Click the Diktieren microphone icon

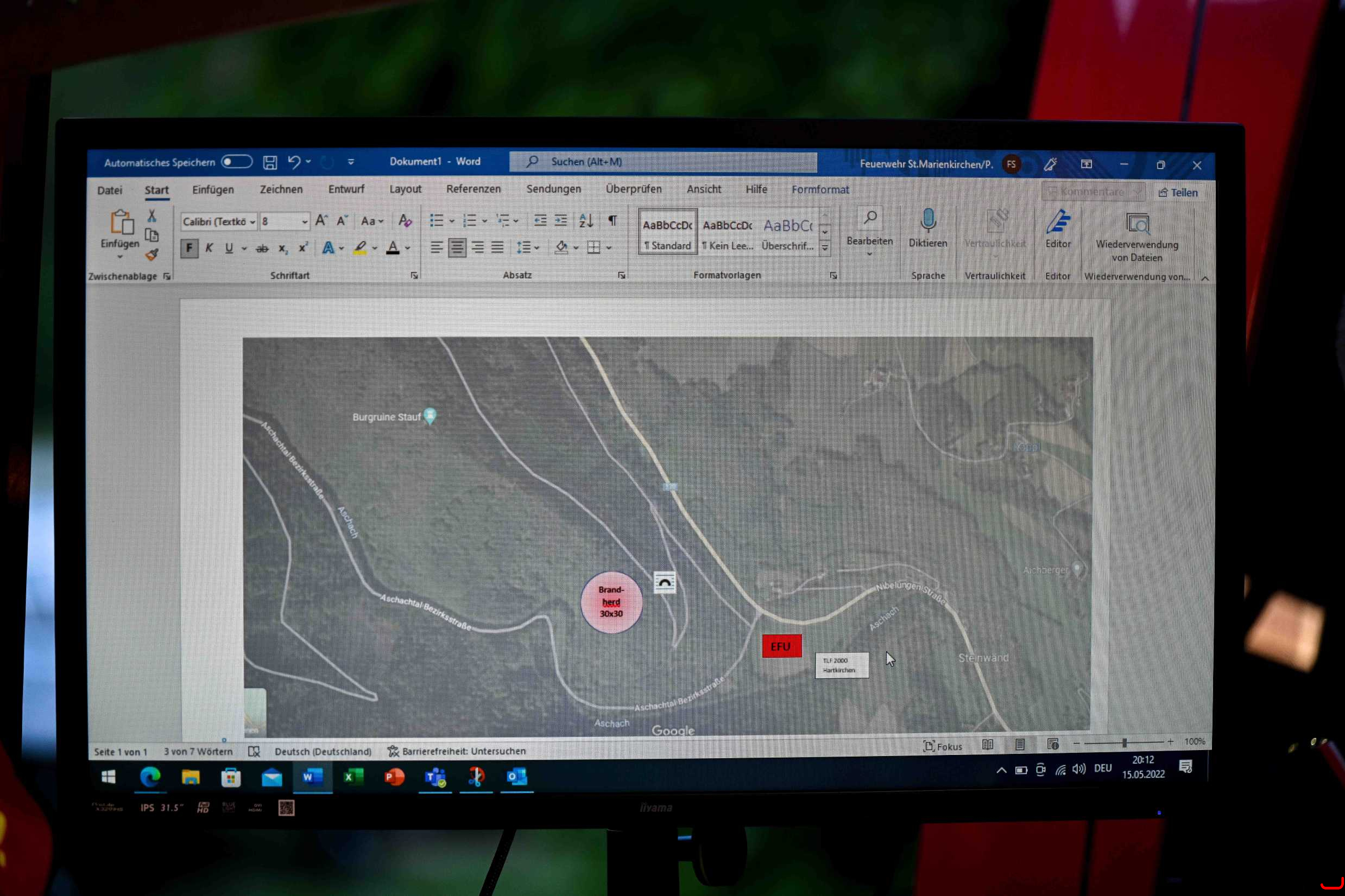coord(928,220)
